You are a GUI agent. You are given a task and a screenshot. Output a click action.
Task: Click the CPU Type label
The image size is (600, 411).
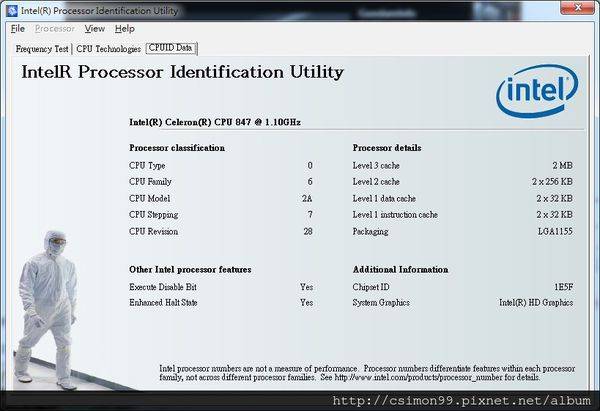147,166
